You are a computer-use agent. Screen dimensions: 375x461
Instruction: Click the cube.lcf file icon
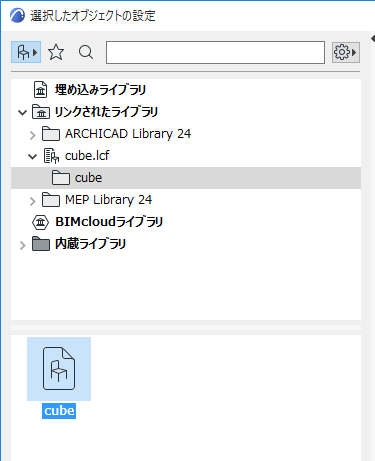[x=51, y=156]
